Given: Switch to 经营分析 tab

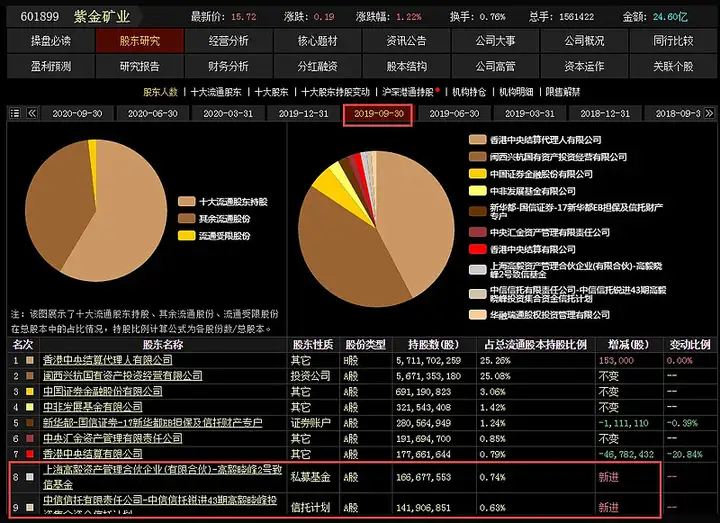Looking at the screenshot, I should pos(228,41).
